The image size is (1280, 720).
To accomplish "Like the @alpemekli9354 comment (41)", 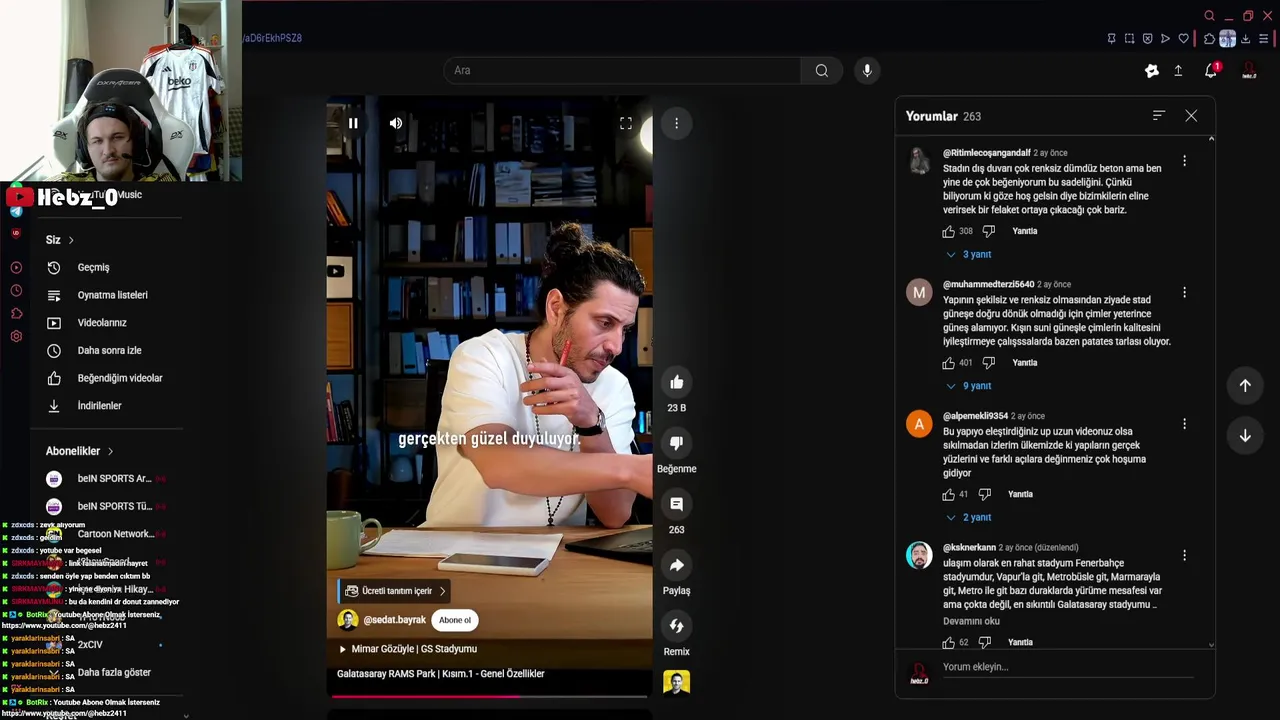I will [x=948, y=494].
